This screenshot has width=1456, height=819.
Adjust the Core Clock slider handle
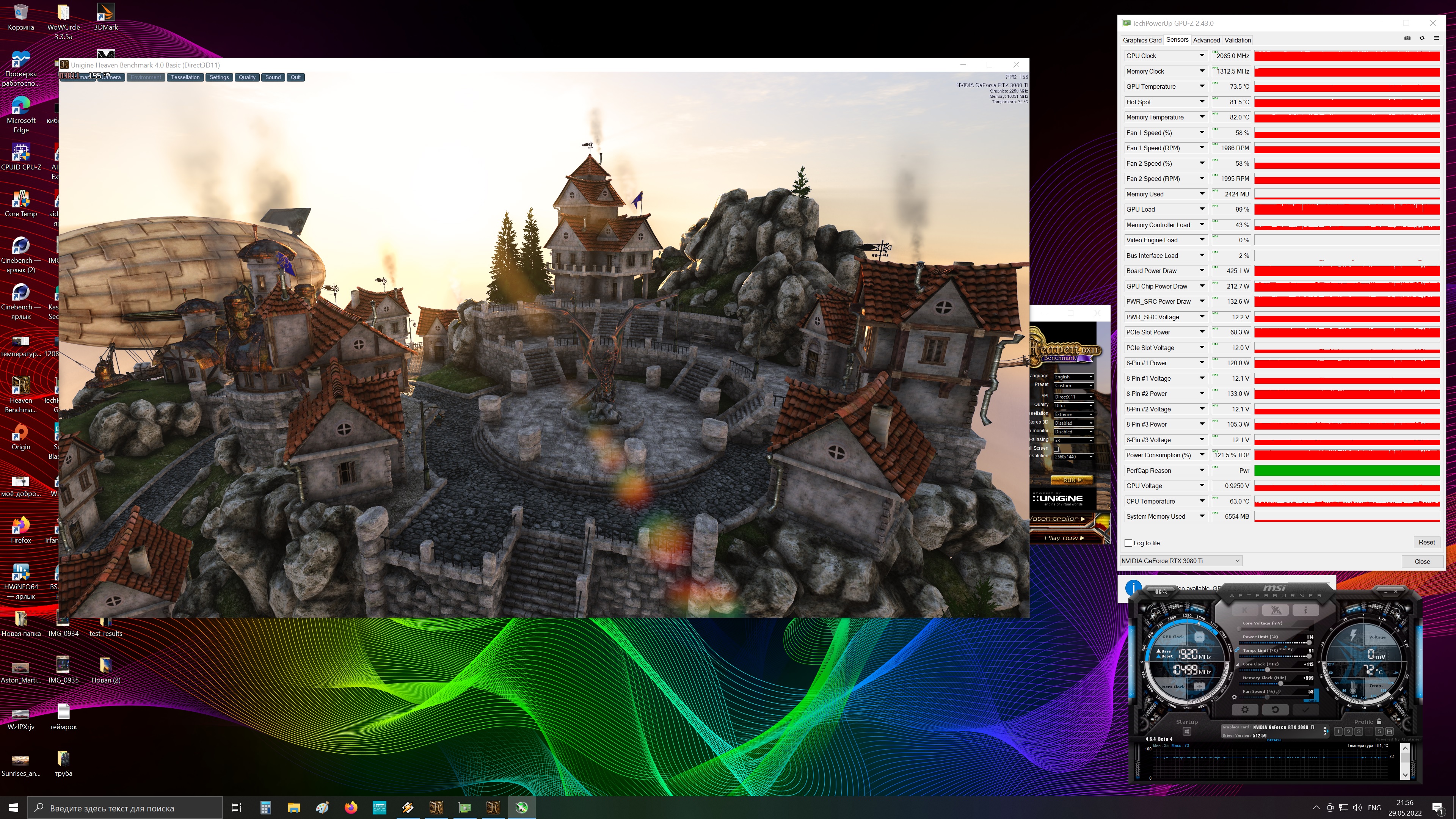[x=1267, y=670]
